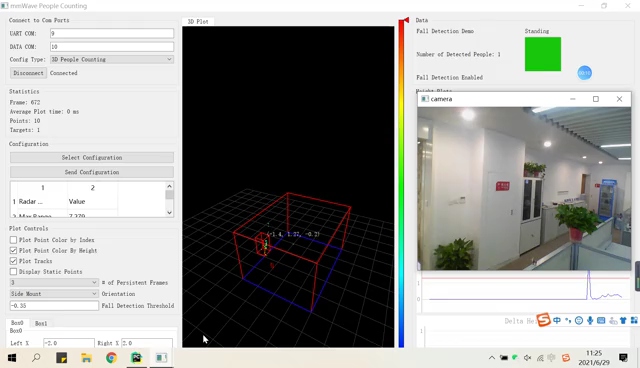This screenshot has height=368, width=640.
Task: Click the Disconnect button
Action: click(28, 73)
